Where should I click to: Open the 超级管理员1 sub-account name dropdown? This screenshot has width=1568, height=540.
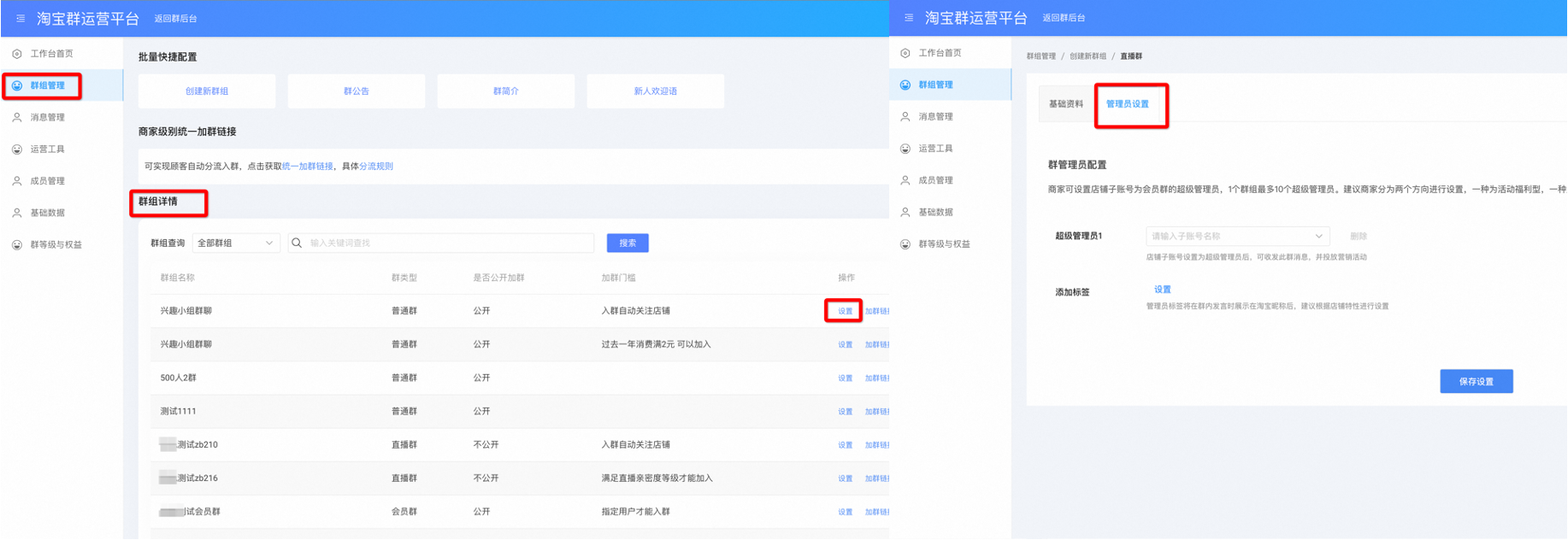[1237, 236]
